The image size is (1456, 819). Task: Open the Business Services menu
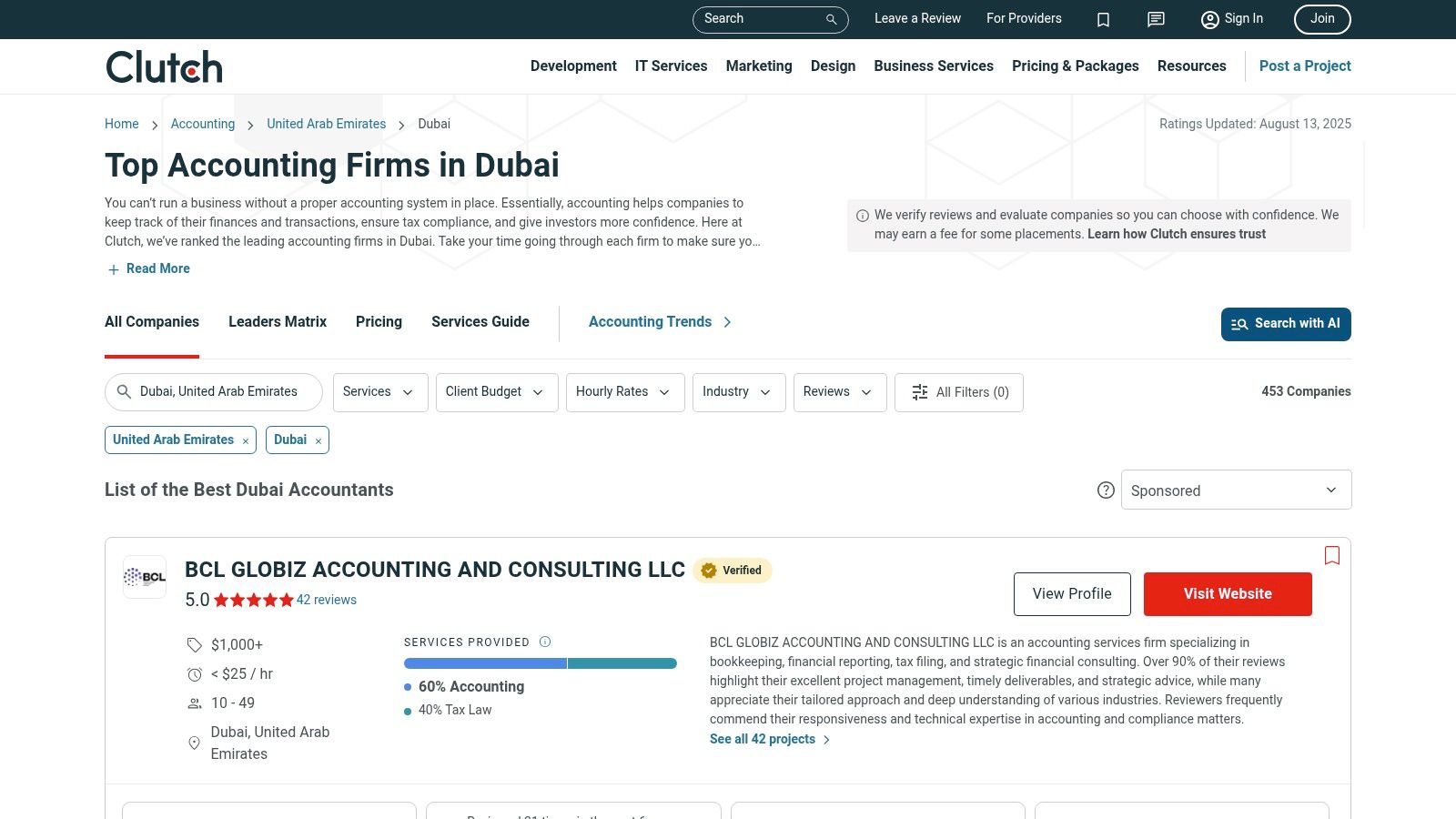(934, 66)
